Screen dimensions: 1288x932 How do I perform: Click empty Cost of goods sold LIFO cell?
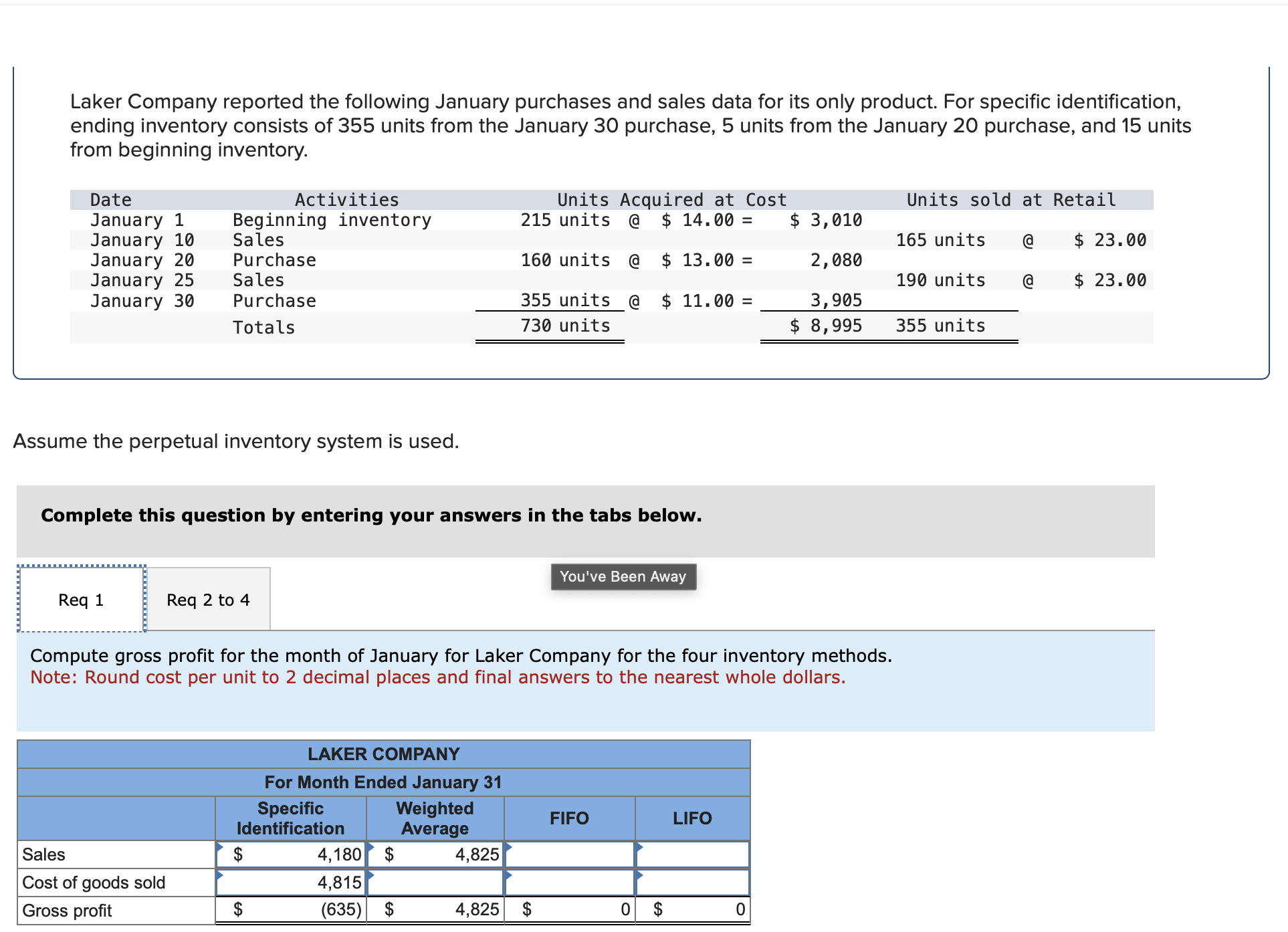[692, 882]
